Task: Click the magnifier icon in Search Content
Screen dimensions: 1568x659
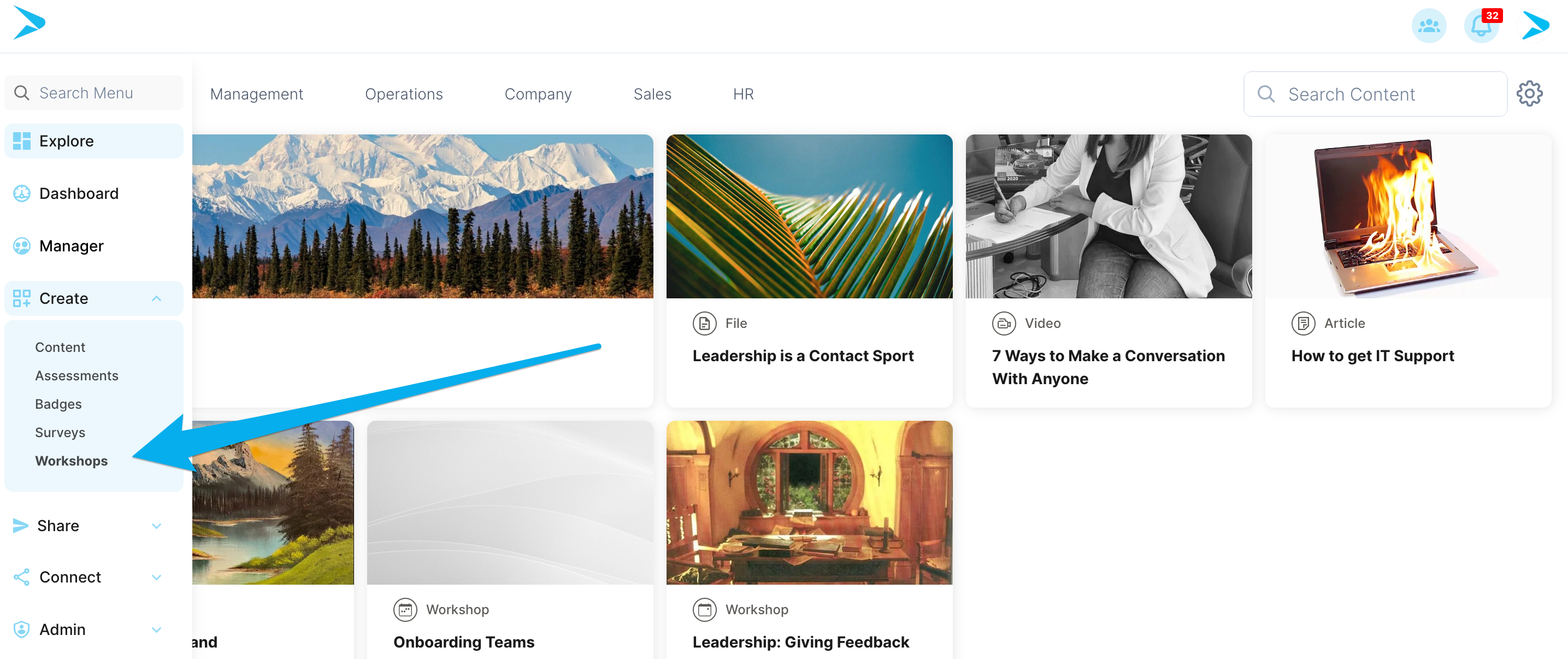Action: point(1266,94)
